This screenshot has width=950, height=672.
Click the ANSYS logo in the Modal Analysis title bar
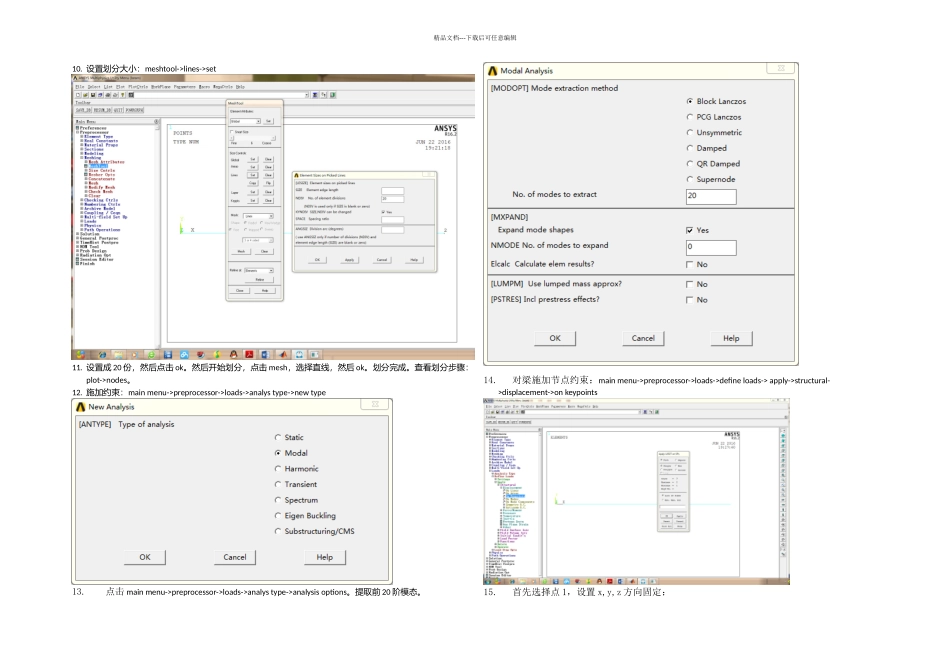492,71
